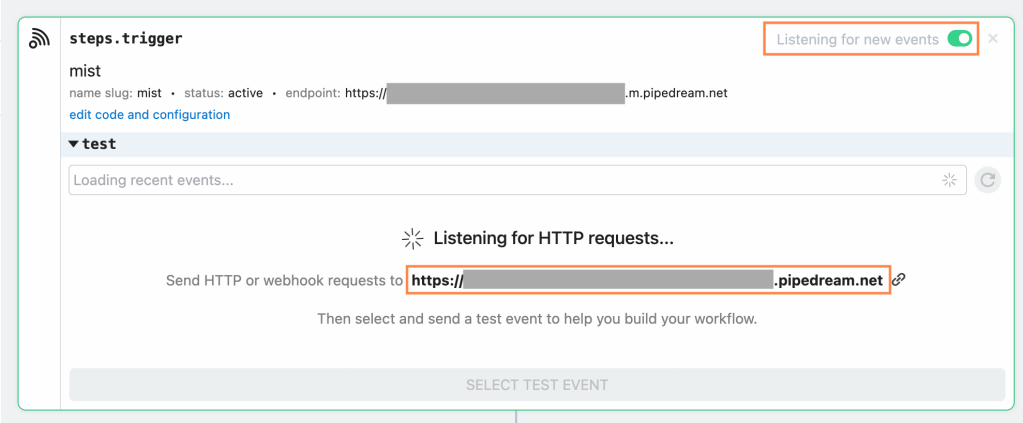Close the steps.trigger panel with the X
The width and height of the screenshot is (1023, 423).
coord(992,39)
